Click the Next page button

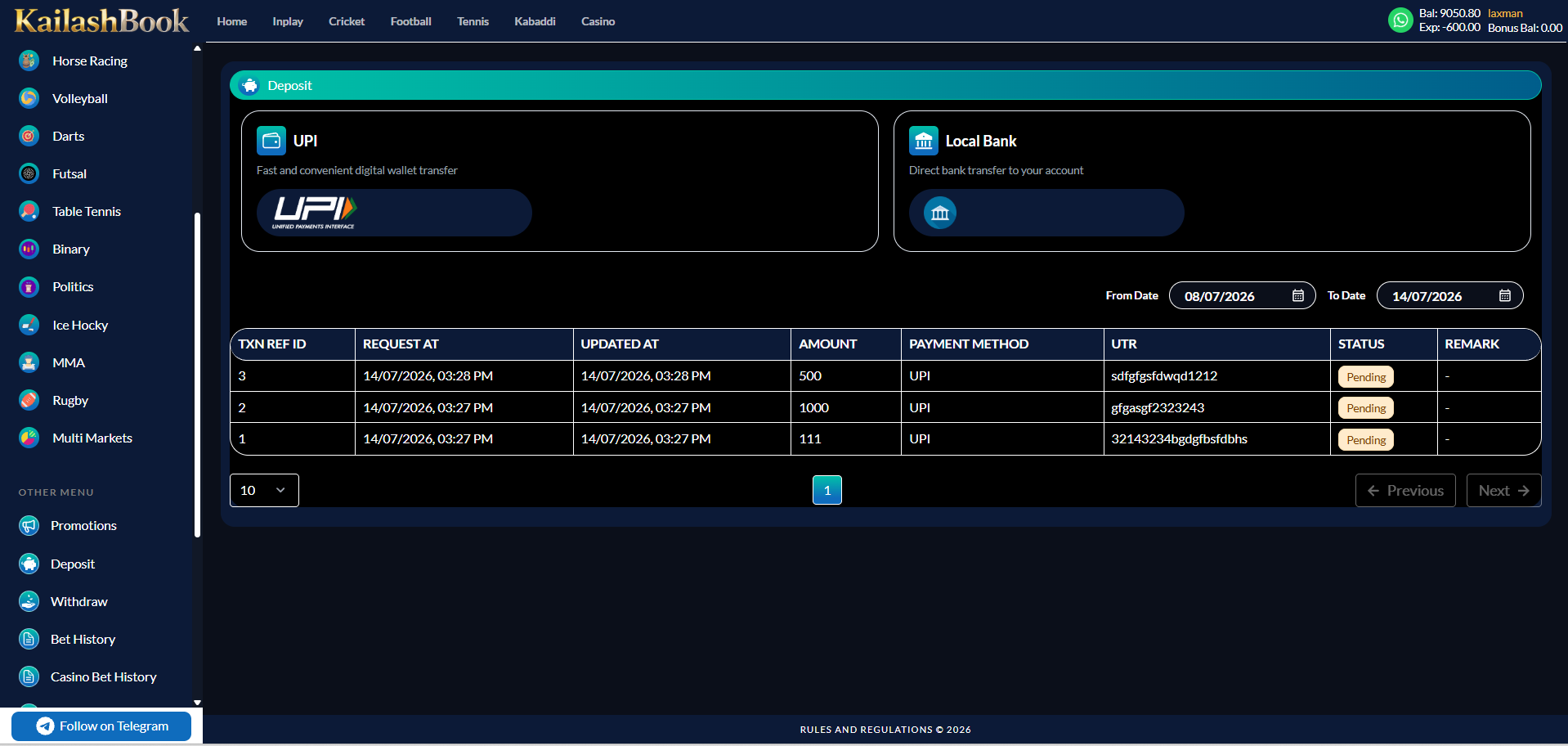coord(1503,490)
